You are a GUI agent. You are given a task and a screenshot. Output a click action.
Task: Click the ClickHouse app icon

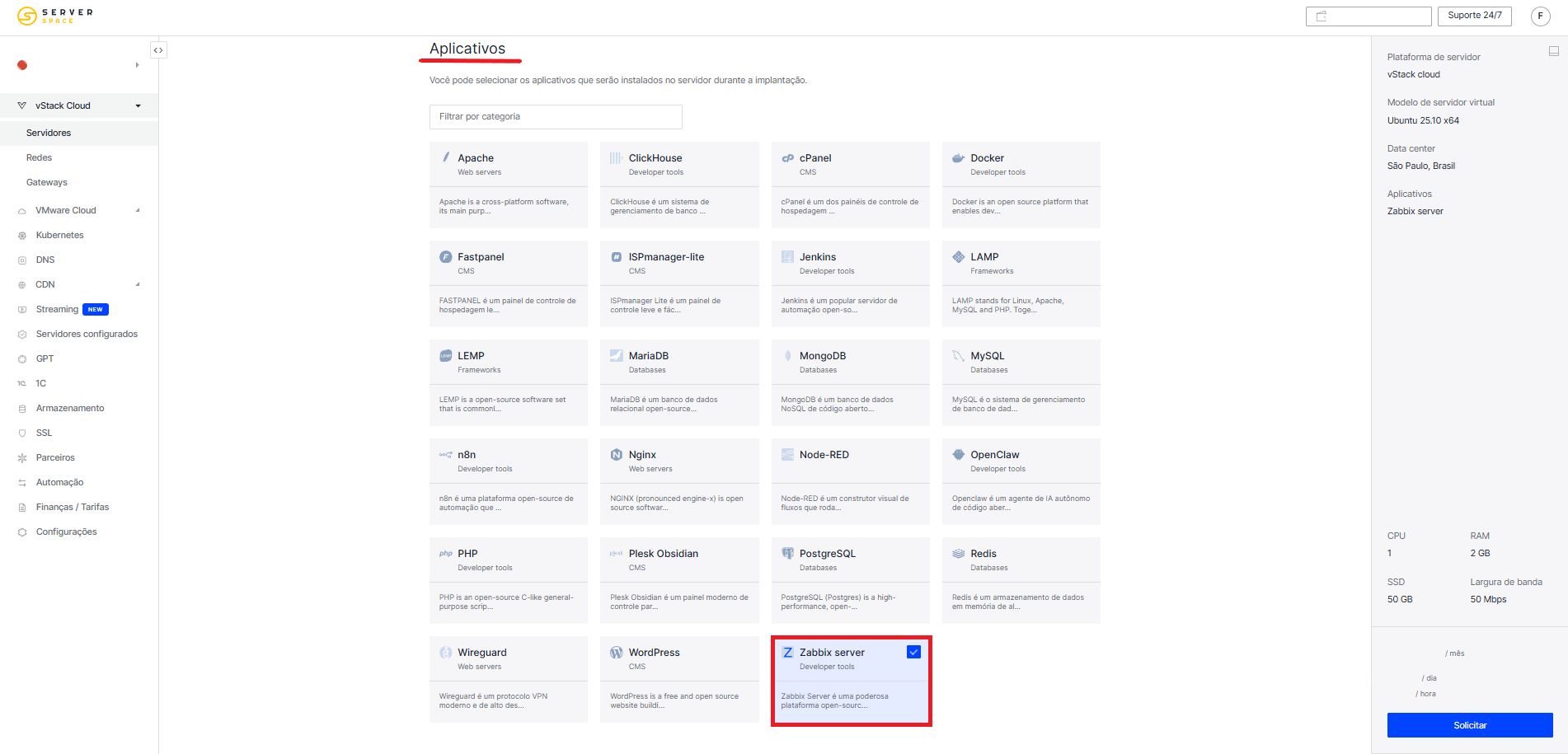(616, 157)
